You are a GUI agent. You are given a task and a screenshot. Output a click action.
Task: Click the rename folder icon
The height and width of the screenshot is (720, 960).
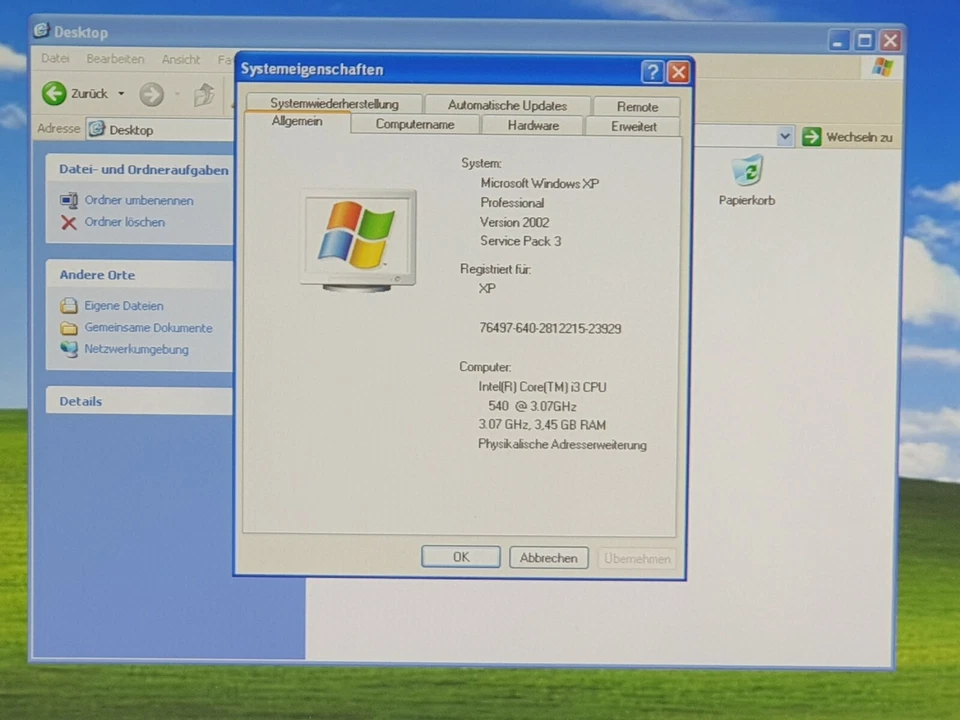pyautogui.click(x=69, y=200)
